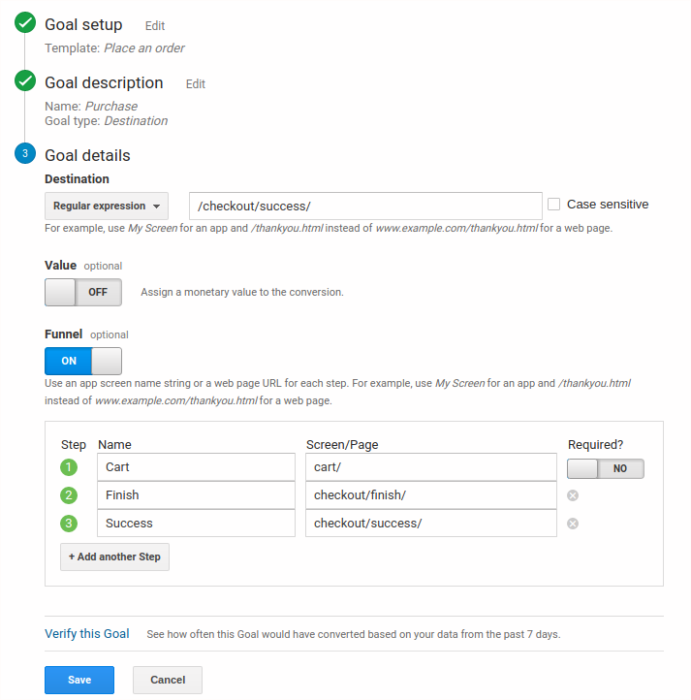Click the green step 1 number badge
Screen dimensions: 691x700
(x=69, y=467)
